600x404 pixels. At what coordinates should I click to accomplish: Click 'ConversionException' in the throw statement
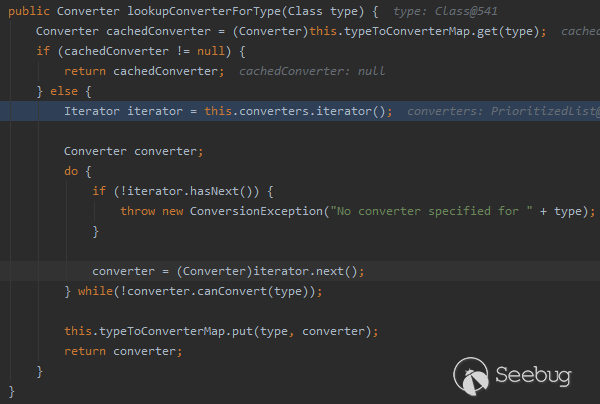click(x=256, y=211)
